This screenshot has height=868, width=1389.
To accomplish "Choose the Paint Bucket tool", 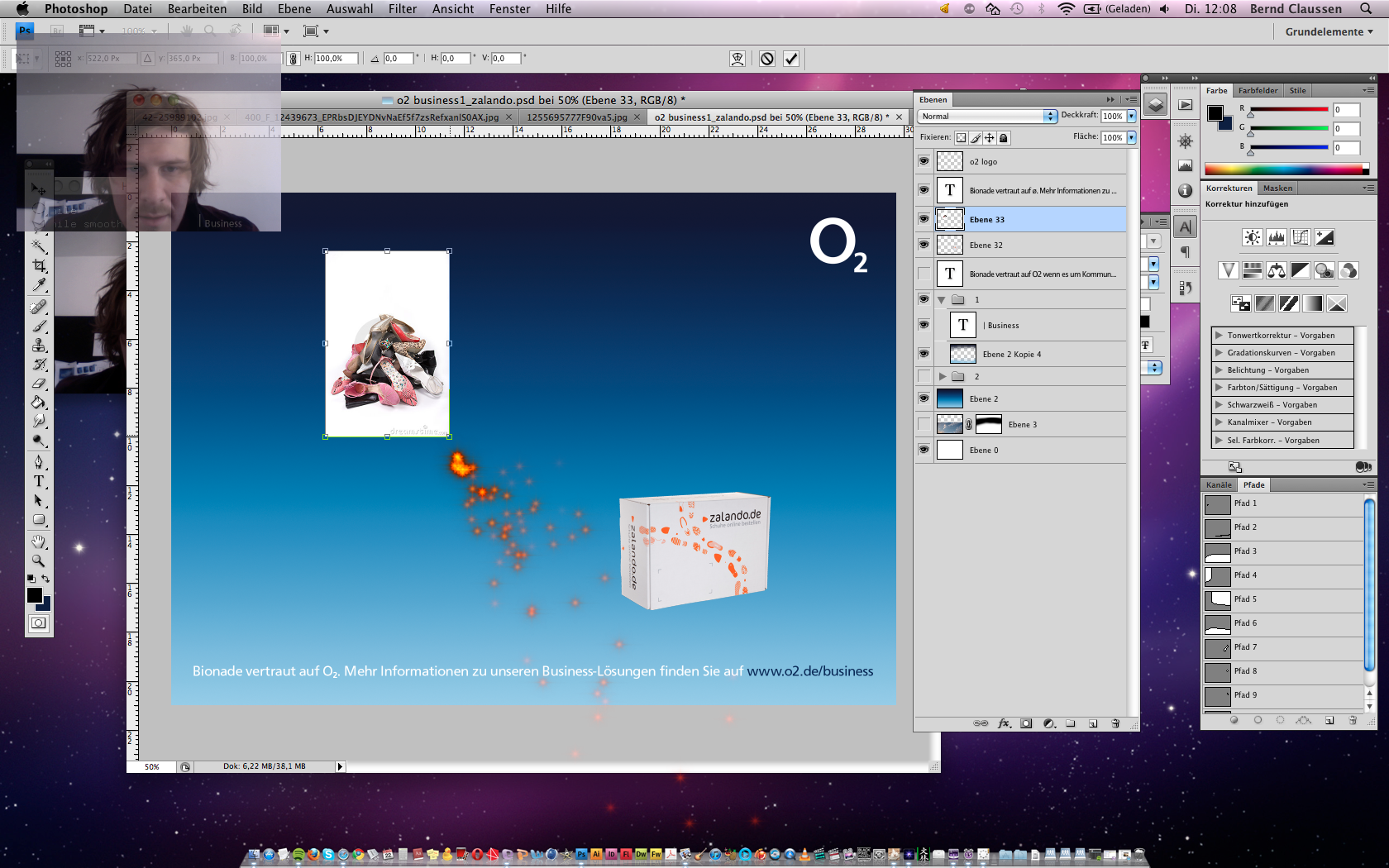I will (x=39, y=403).
